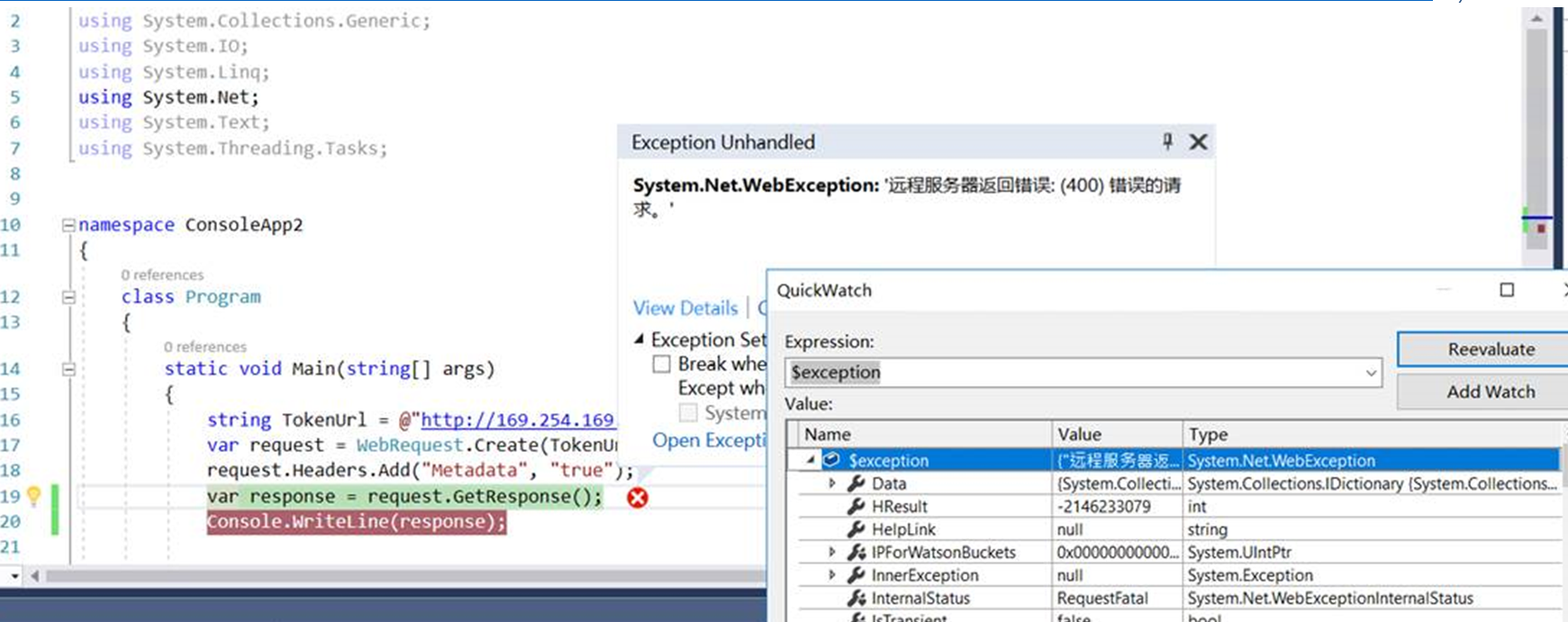Image resolution: width=1568 pixels, height=622 pixels.
Task: Open the View Details link
Action: [x=685, y=309]
